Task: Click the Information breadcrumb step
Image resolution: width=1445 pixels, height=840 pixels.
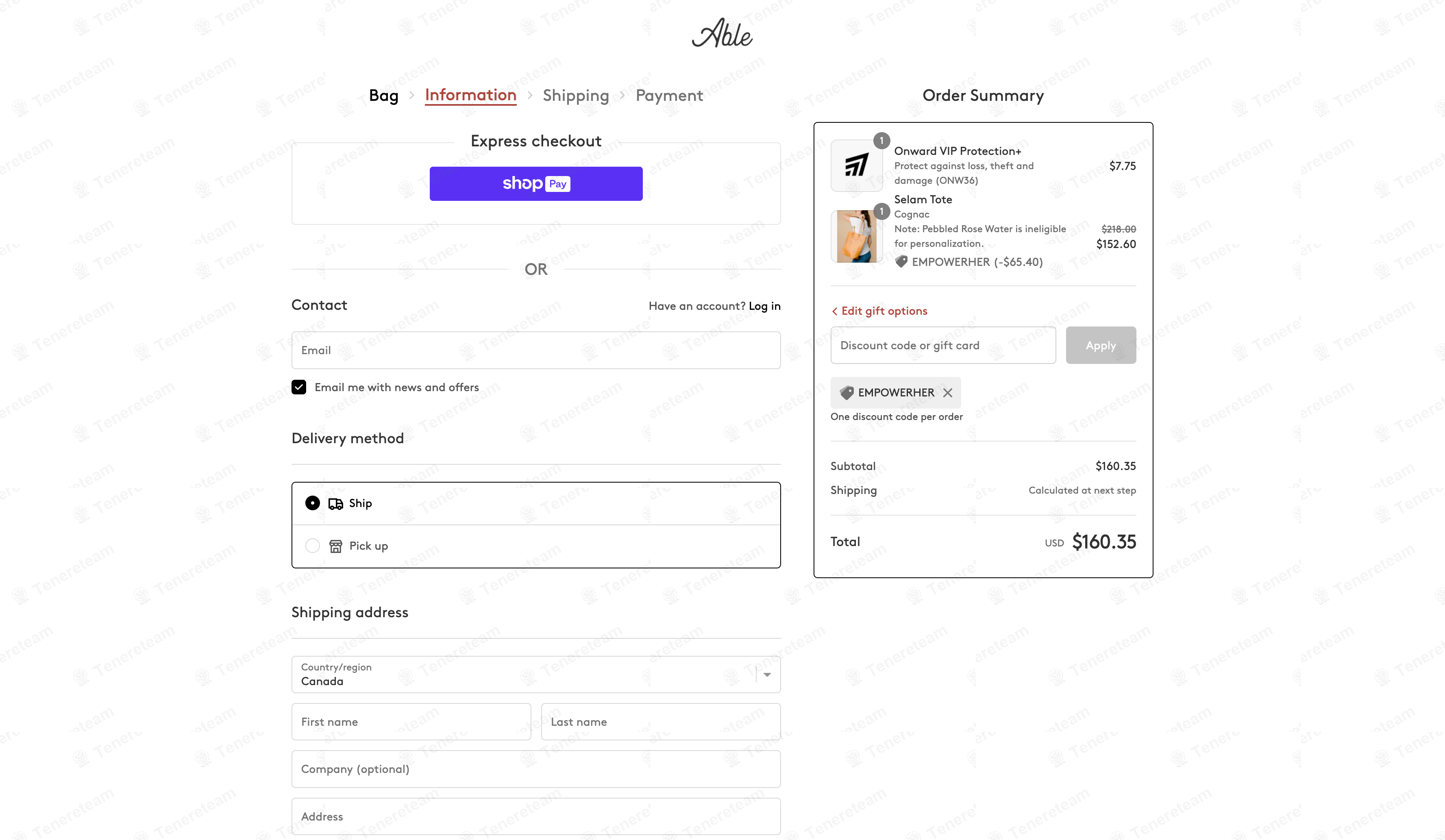Action: pyautogui.click(x=470, y=95)
